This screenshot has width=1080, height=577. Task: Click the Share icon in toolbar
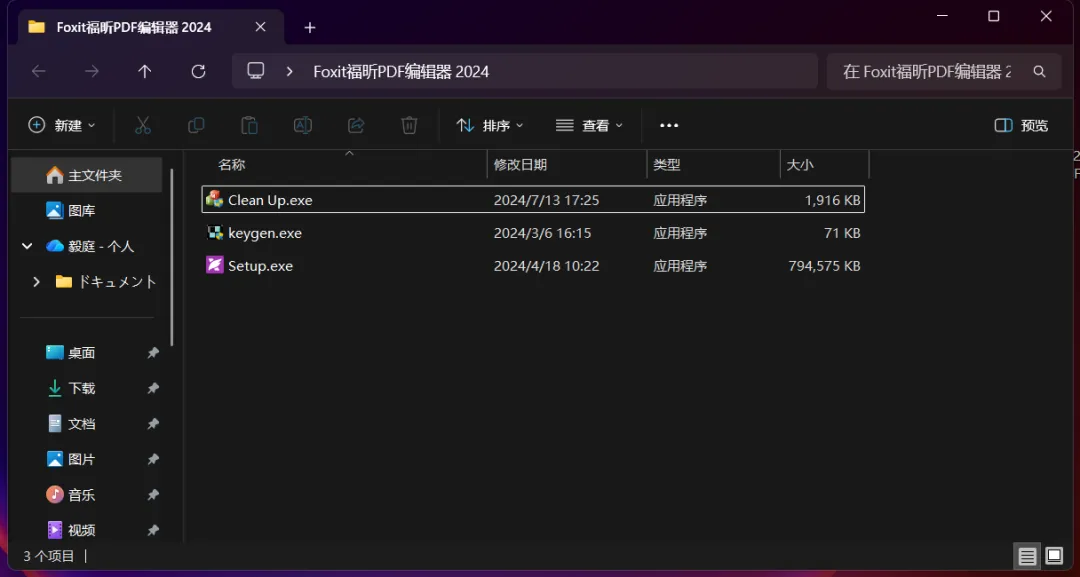point(356,125)
